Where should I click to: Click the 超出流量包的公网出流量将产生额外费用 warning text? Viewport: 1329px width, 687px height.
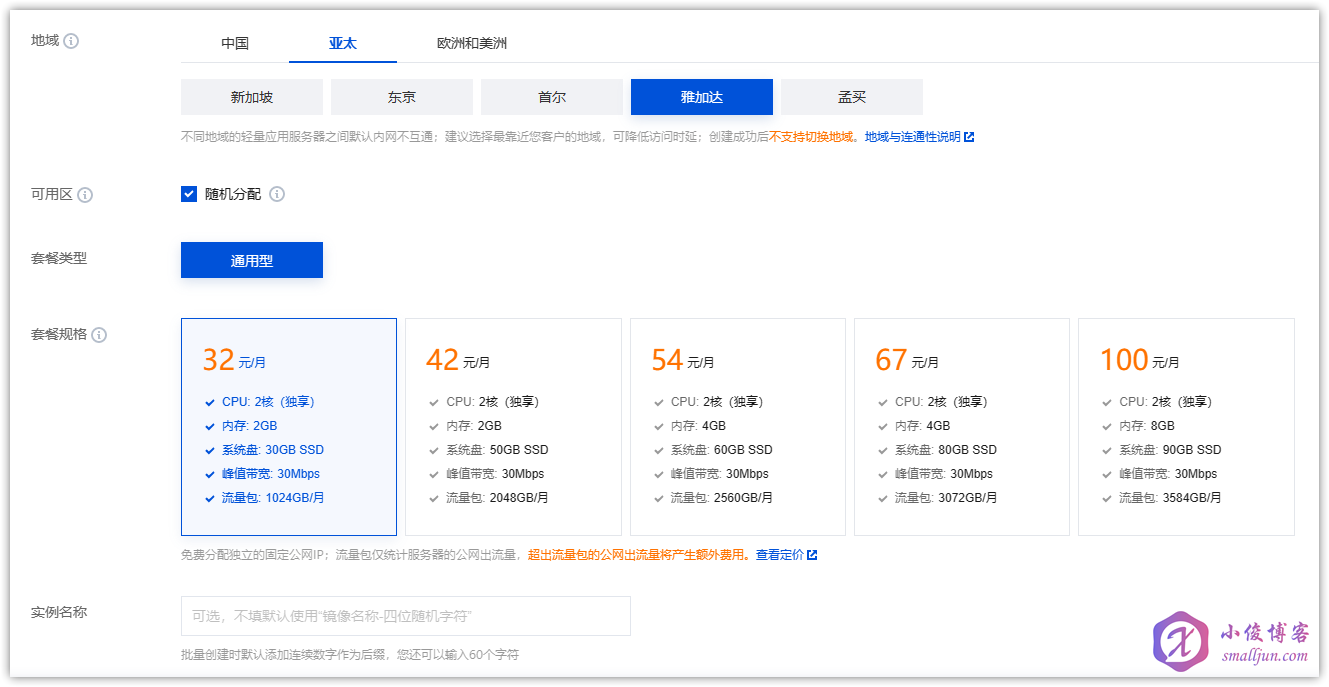[x=636, y=555]
